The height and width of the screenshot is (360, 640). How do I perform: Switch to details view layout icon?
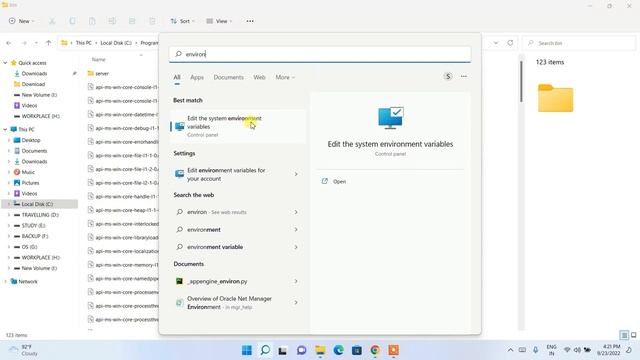(x=624, y=335)
